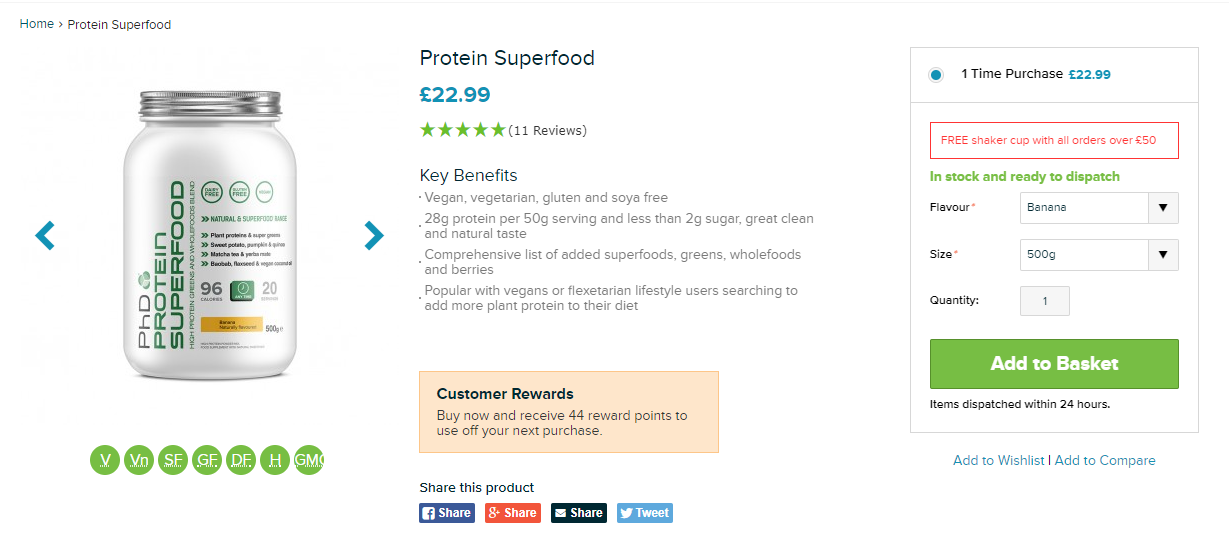
Task: Click the DF dairy free badge
Action: 241,460
